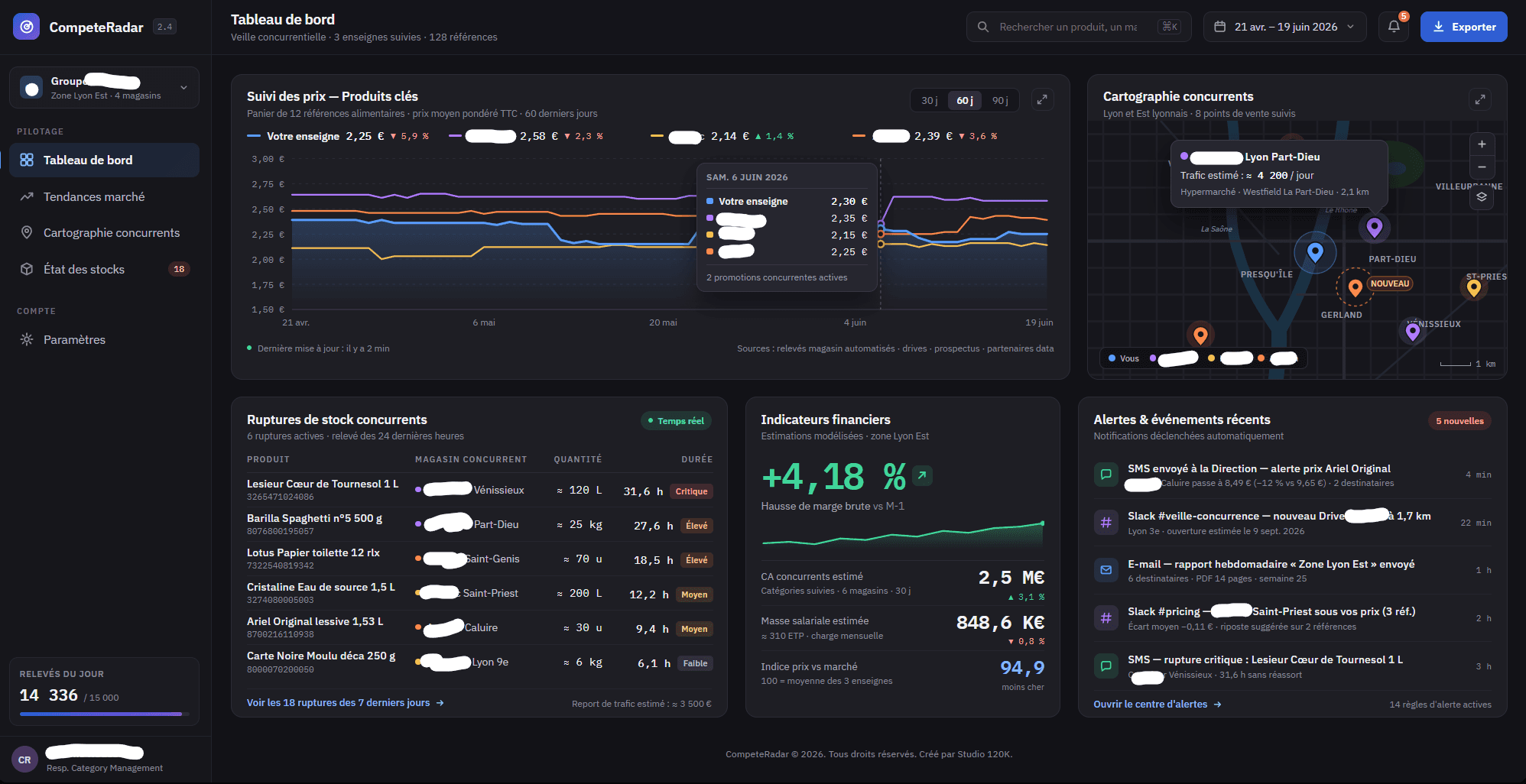This screenshot has height=784, width=1526.
Task: Click the 5 nouvelles alerts badge
Action: click(x=1459, y=421)
